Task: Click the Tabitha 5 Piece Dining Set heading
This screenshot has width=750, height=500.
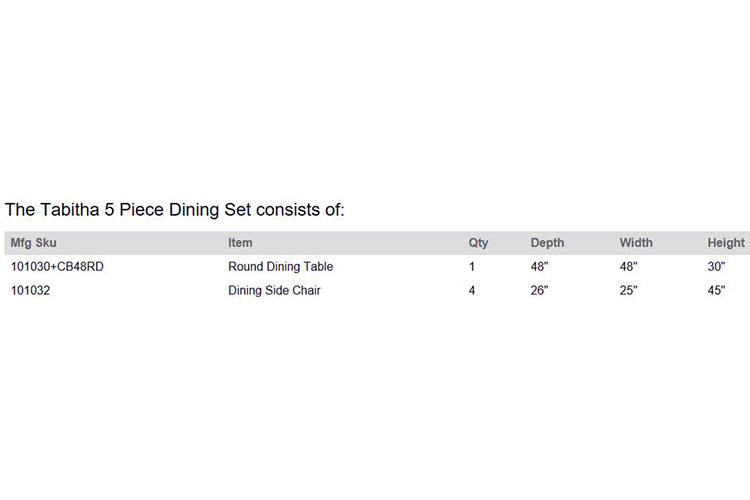Action: click(x=175, y=210)
